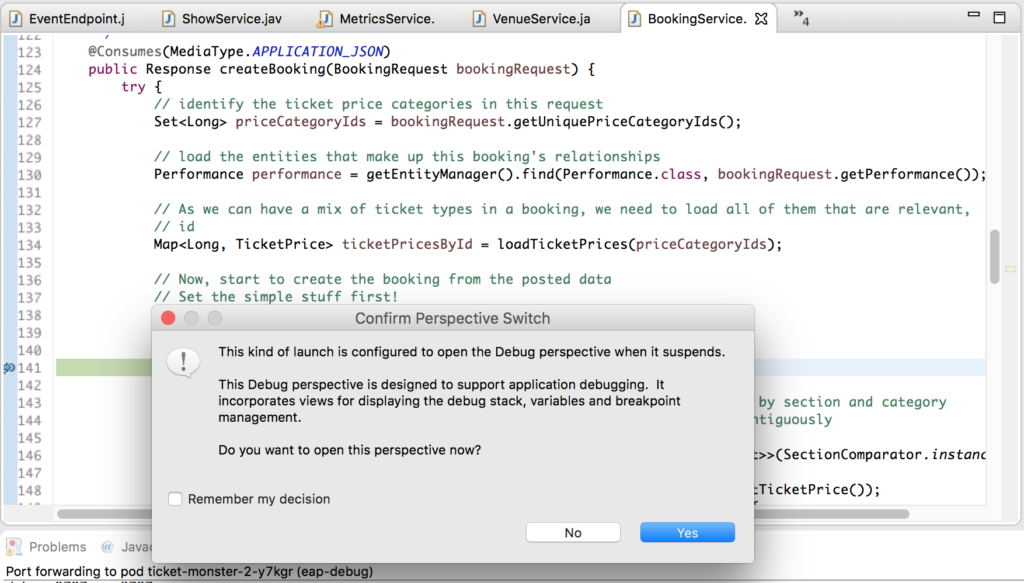1024x583 pixels.
Task: Click Yes to open Debug perspective
Action: [x=687, y=532]
